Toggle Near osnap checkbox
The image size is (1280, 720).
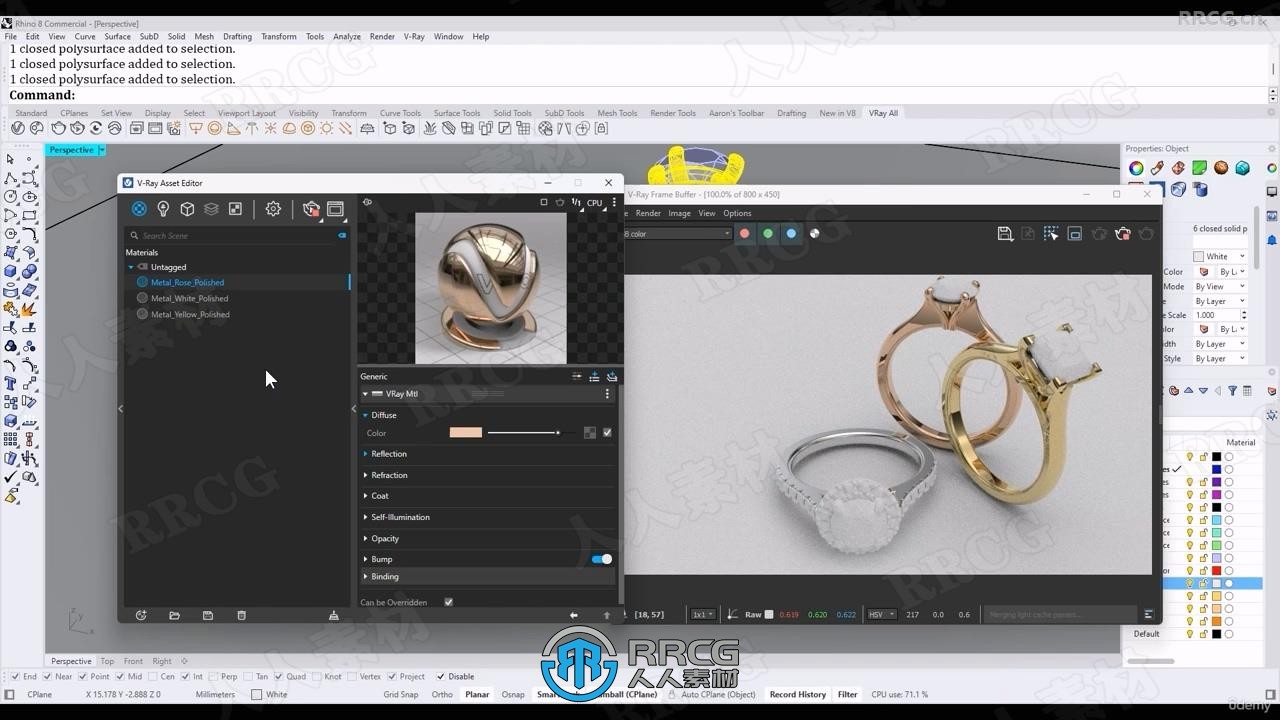pyautogui.click(x=46, y=677)
